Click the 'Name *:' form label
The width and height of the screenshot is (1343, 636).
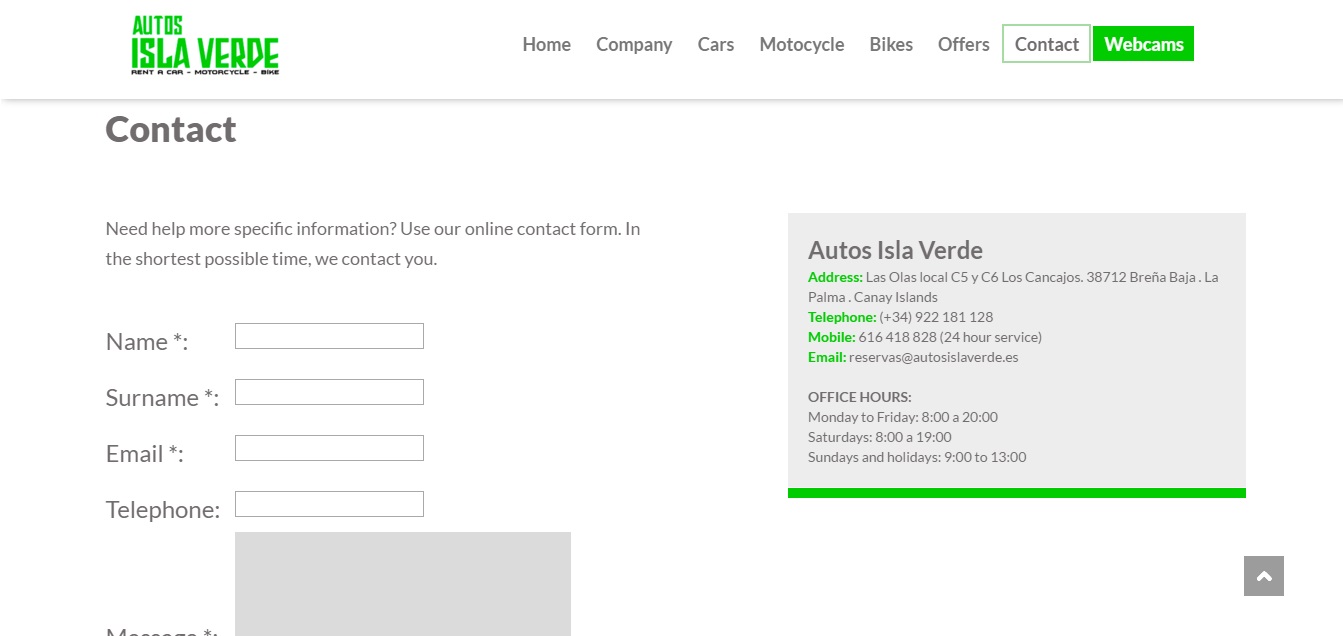click(x=147, y=342)
